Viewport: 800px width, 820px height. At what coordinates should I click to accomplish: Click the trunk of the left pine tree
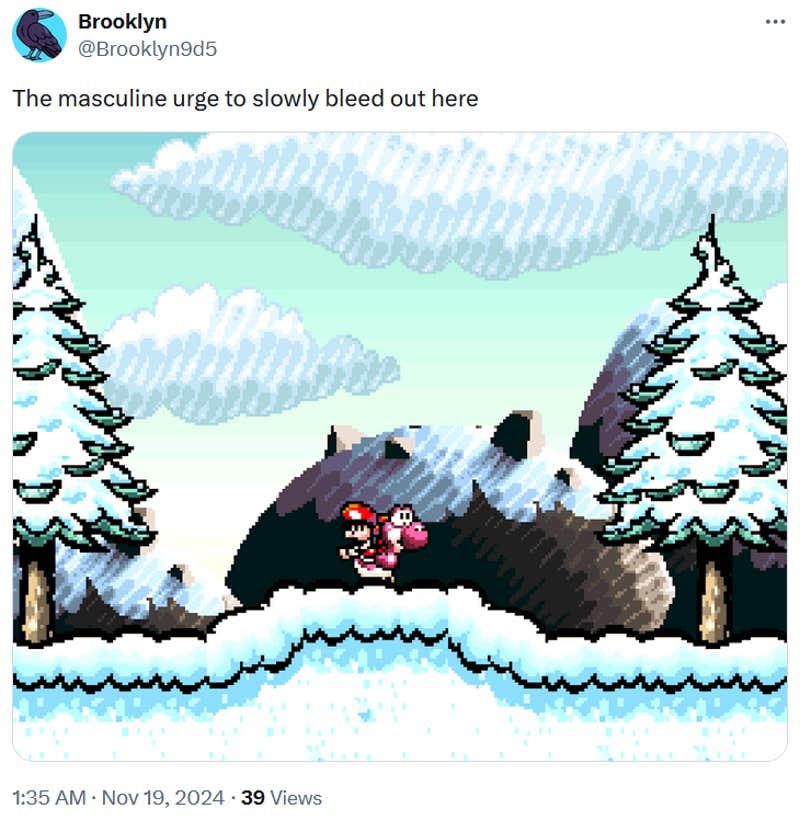coord(36,599)
